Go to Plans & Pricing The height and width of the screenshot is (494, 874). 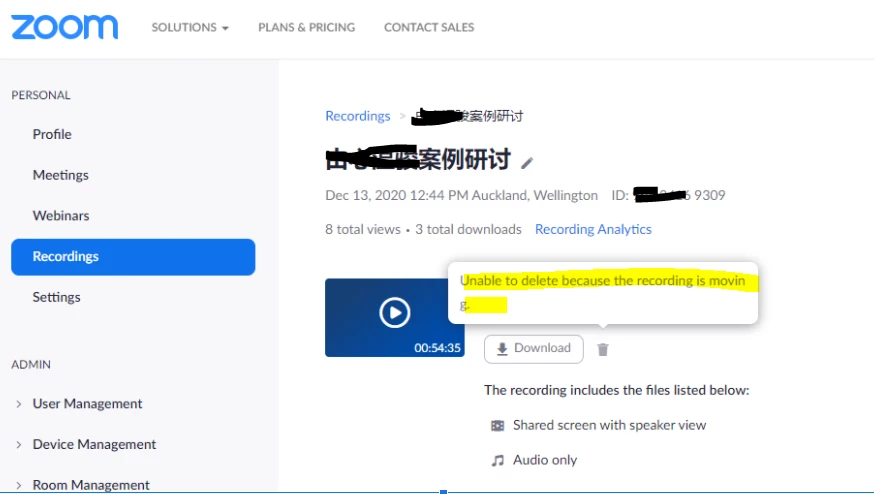[x=306, y=27]
